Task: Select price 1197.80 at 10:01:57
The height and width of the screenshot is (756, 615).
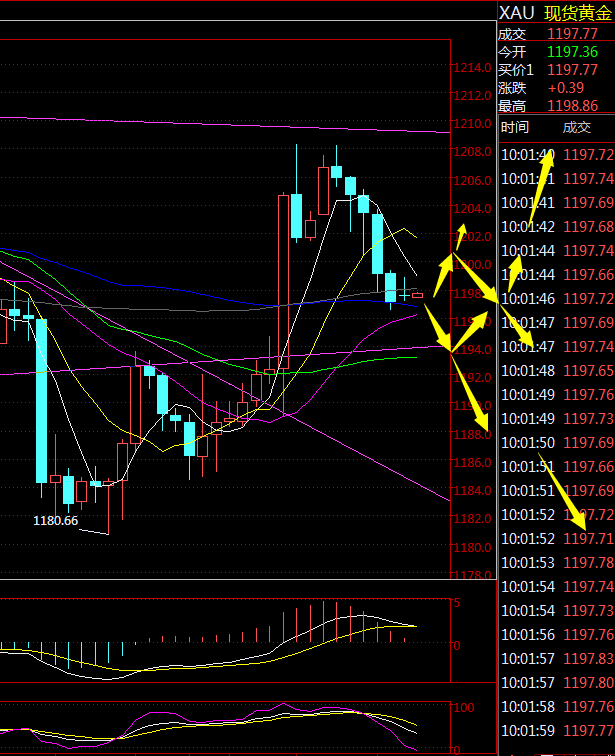Action: (589, 683)
